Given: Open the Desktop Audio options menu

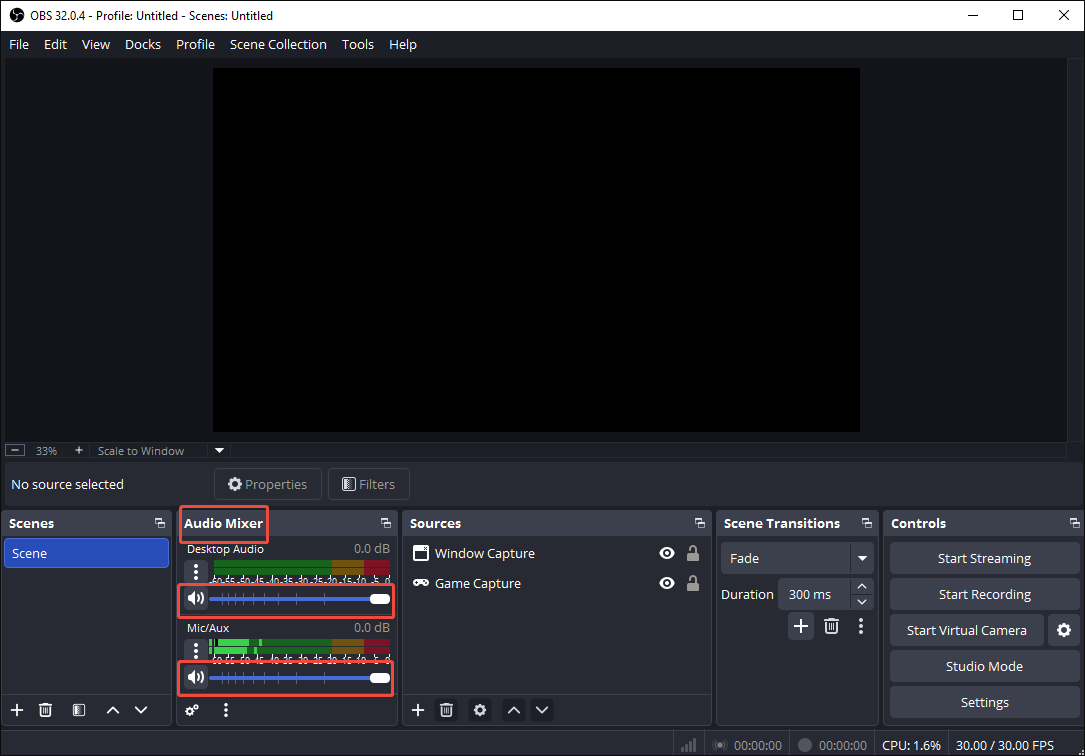Looking at the screenshot, I should click(195, 570).
